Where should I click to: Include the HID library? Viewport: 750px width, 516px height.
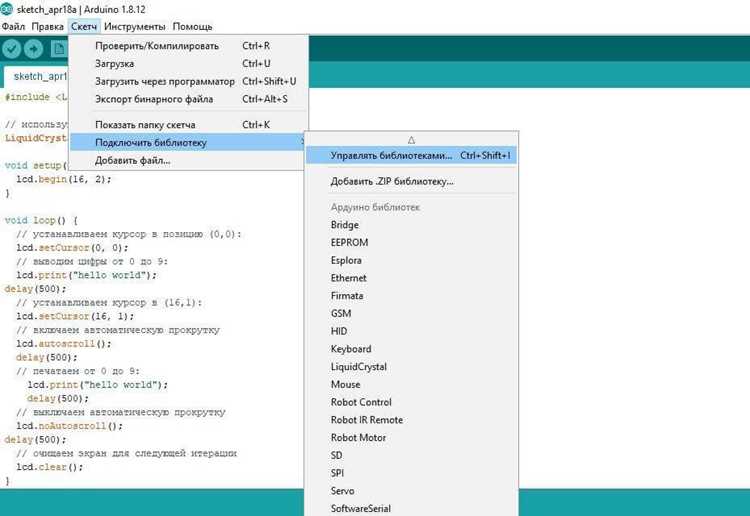pos(411,331)
